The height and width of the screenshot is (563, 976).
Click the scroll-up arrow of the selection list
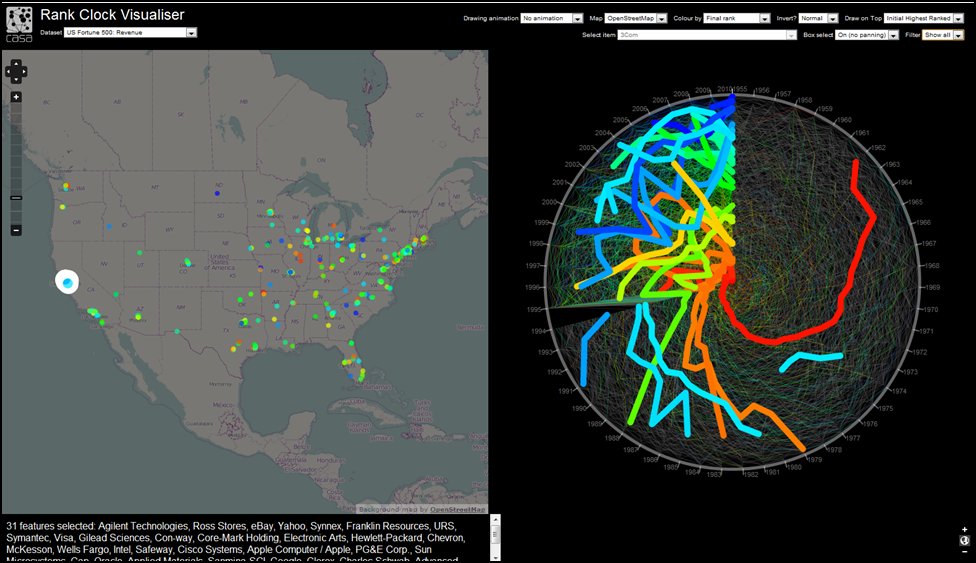(x=495, y=520)
